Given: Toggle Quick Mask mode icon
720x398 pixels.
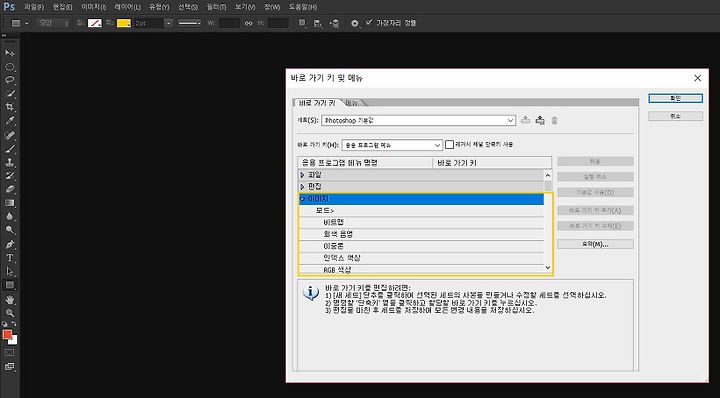Looking at the screenshot, I should (10, 353).
